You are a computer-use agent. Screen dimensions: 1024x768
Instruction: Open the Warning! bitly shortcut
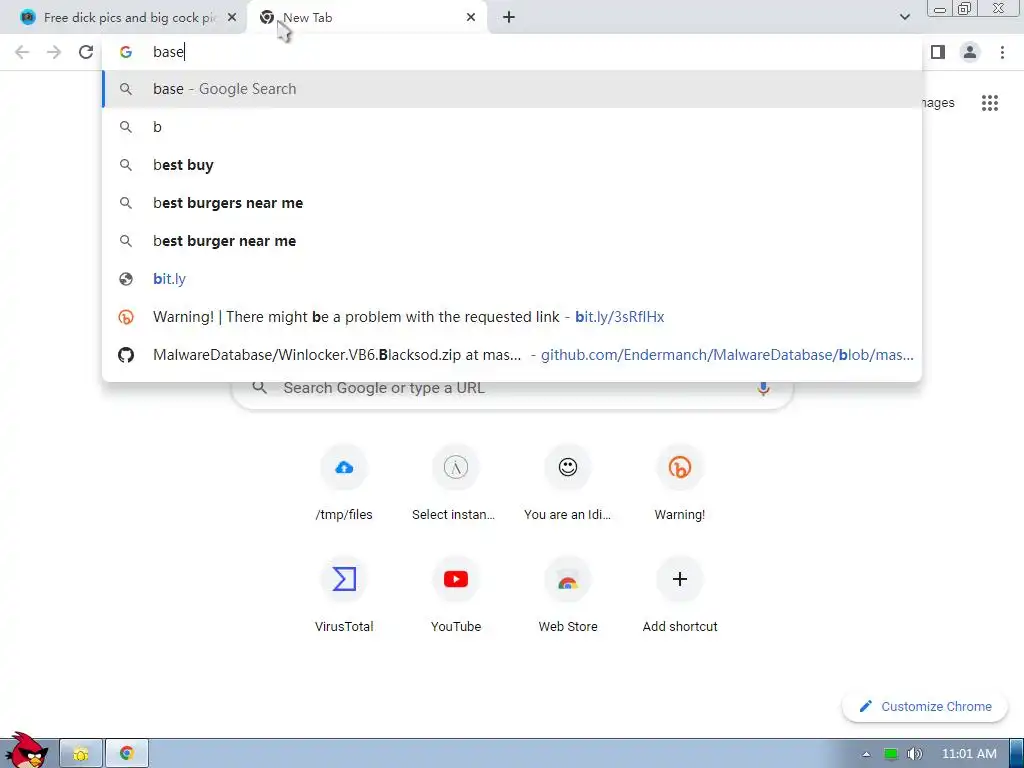point(680,483)
